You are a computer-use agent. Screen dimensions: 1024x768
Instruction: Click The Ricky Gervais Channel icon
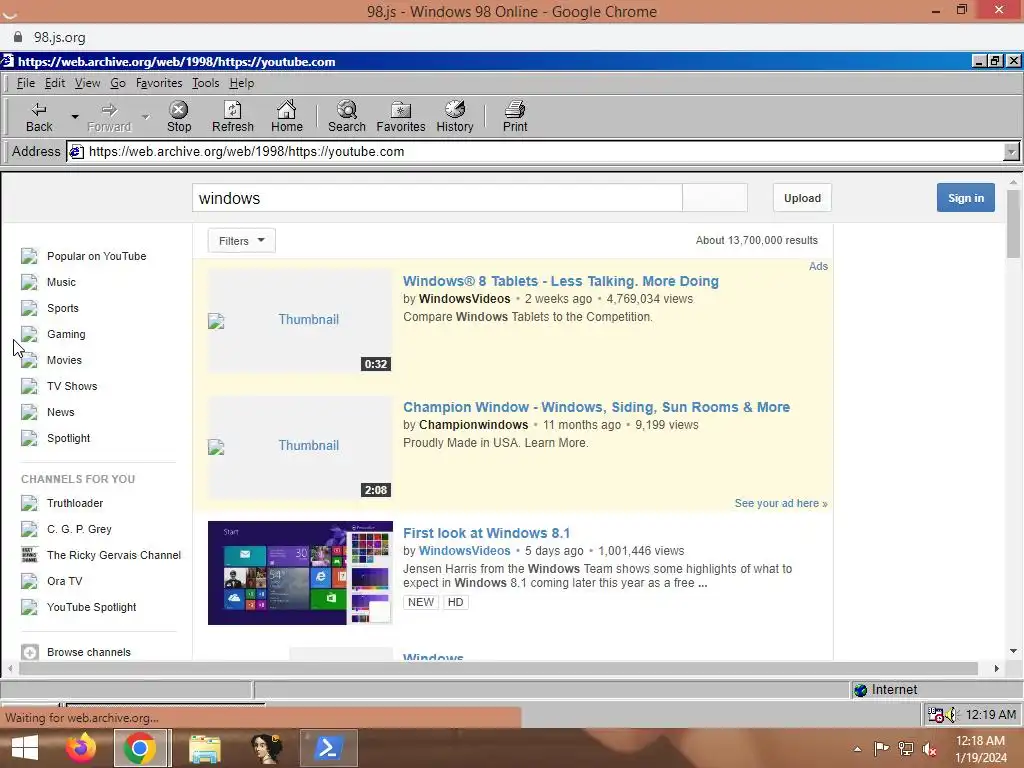[29, 555]
